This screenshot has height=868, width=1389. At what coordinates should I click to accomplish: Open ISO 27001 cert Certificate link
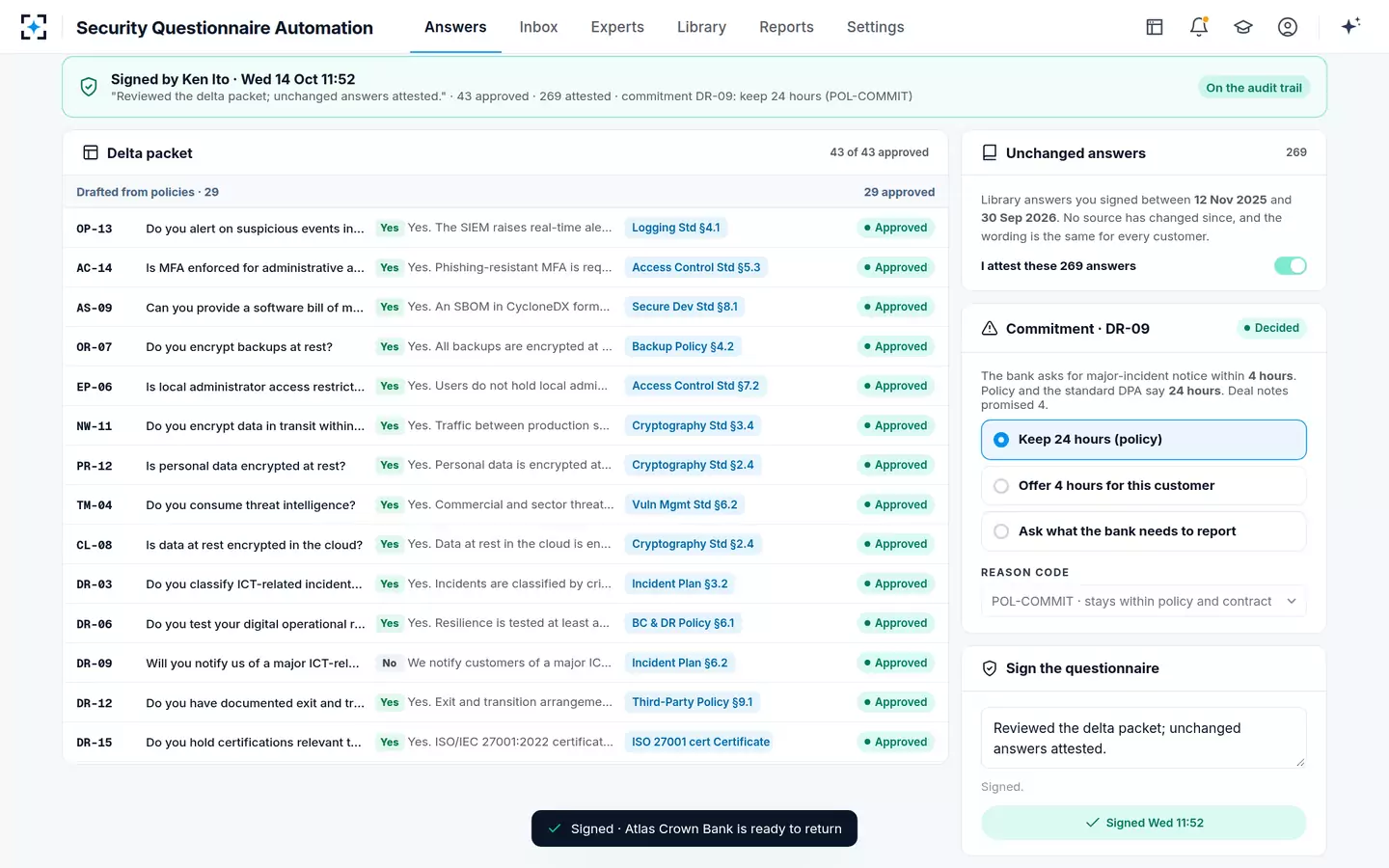tap(700, 742)
